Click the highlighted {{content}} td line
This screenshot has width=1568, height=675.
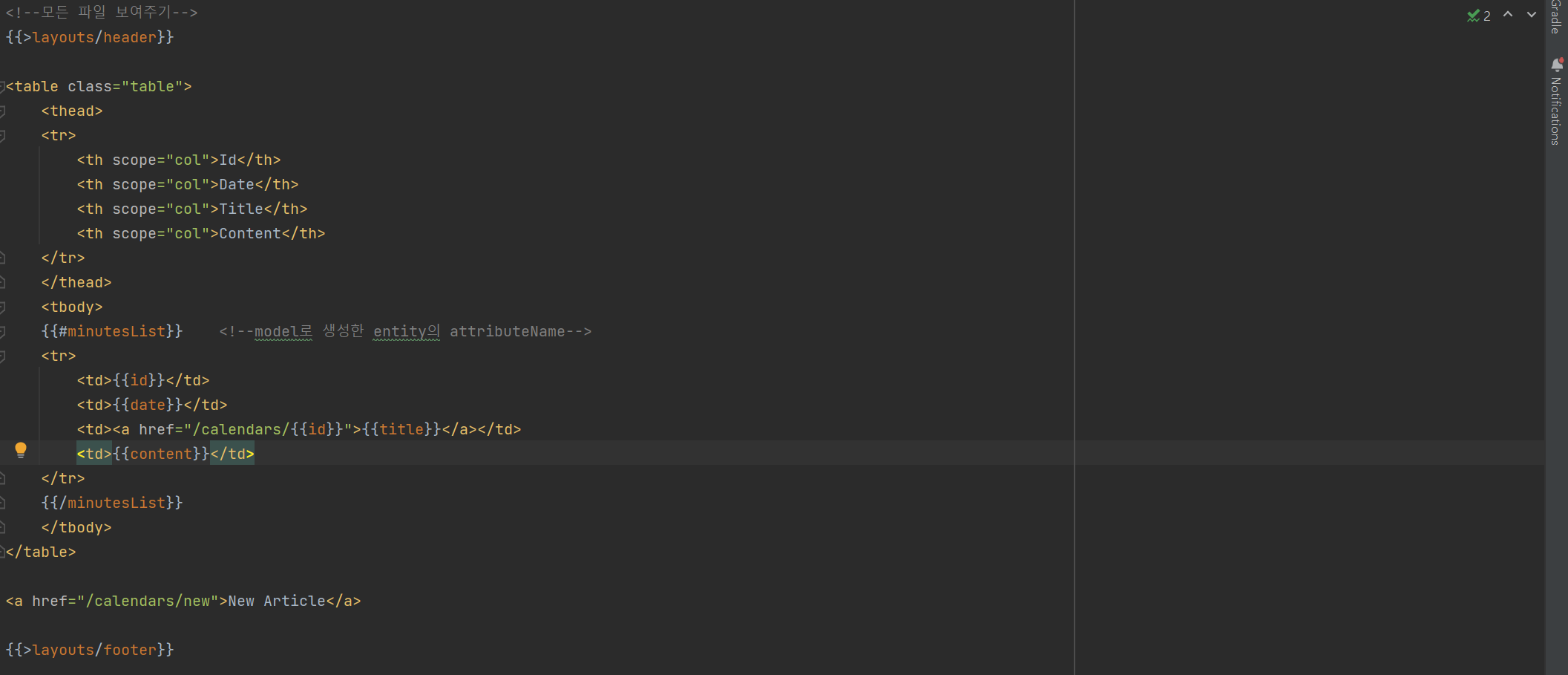(165, 453)
